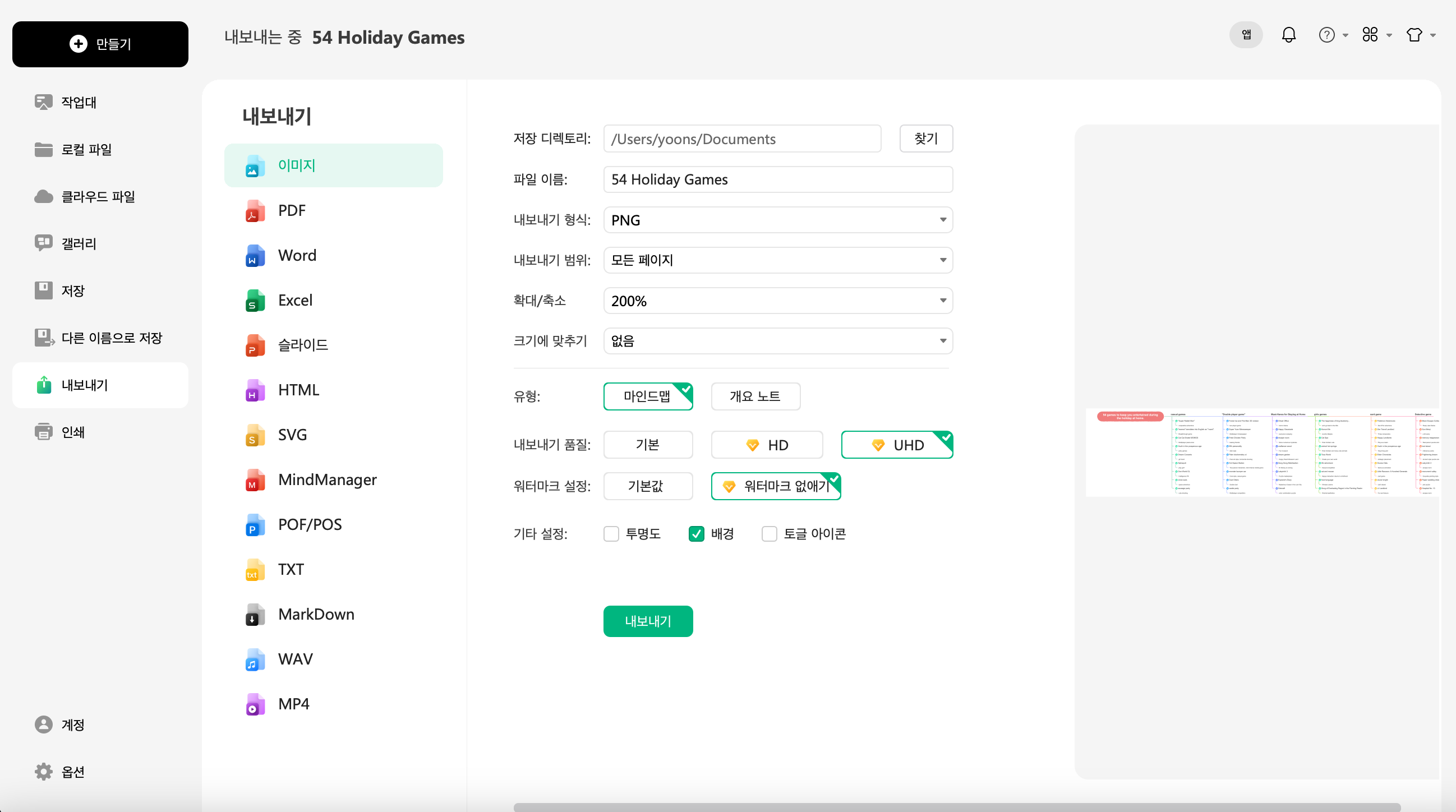Select the SVG export format icon
This screenshot has height=812, width=1456.
click(254, 434)
